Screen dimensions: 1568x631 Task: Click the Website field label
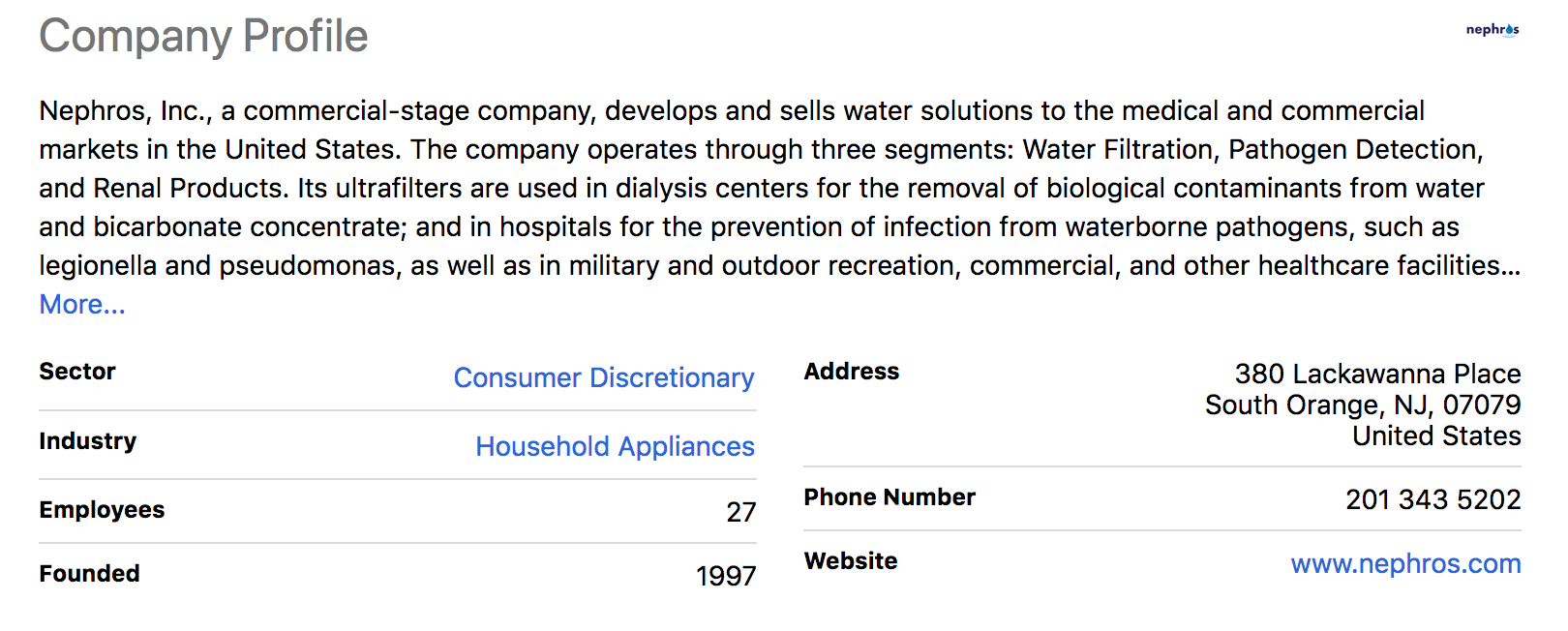point(851,561)
